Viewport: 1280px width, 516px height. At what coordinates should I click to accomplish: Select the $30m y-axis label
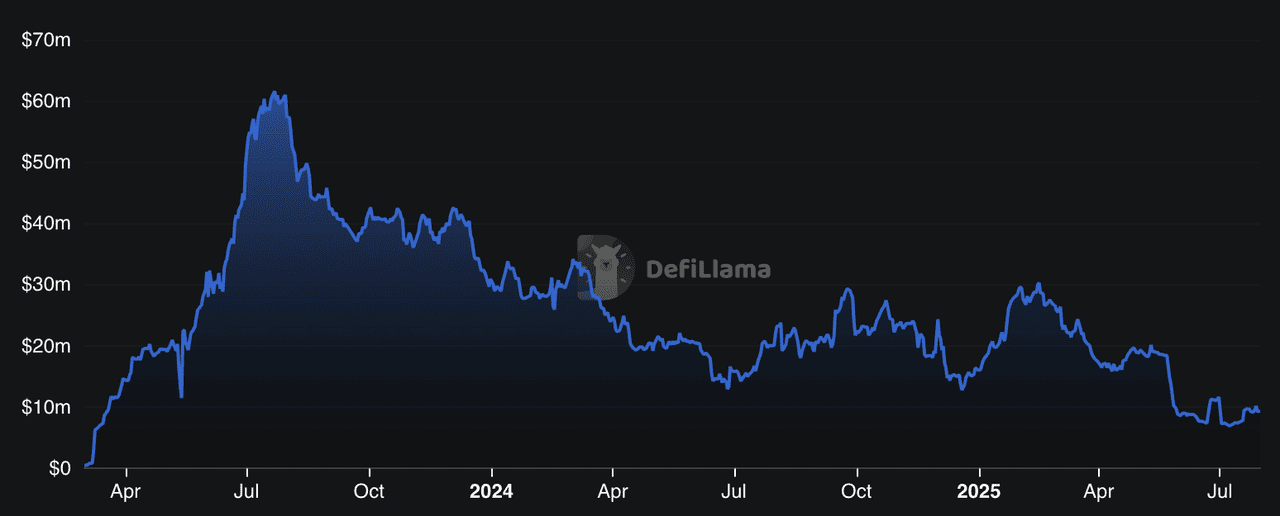(44, 285)
